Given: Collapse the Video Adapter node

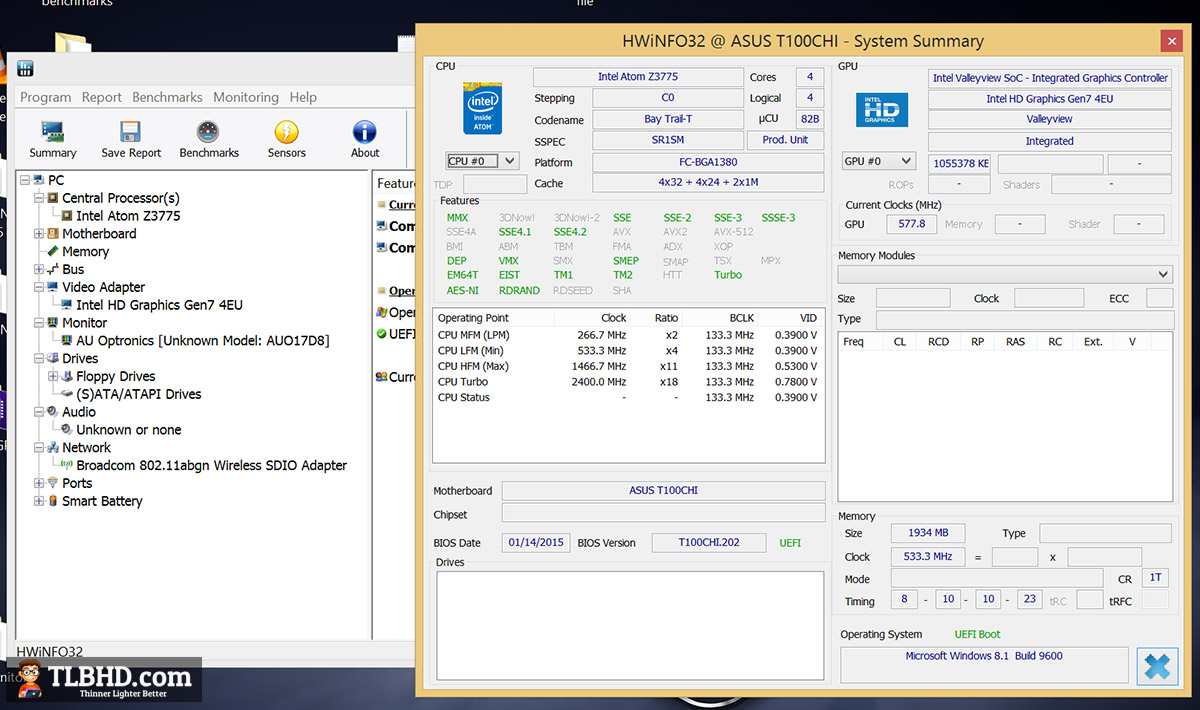Looking at the screenshot, I should pos(39,287).
